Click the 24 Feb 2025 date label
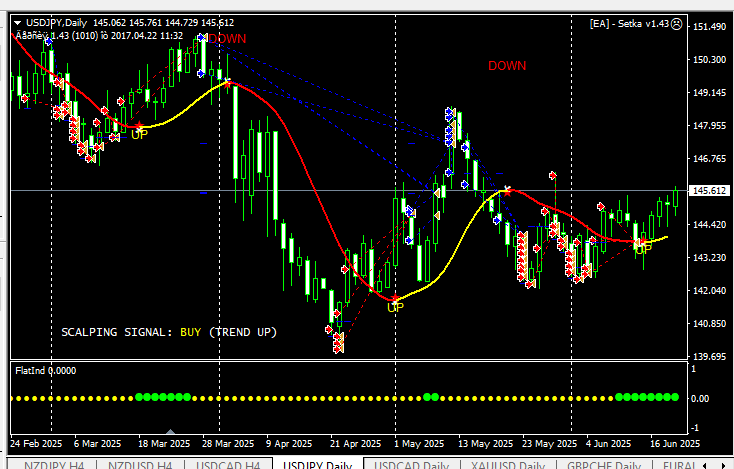Viewport: 734px width, 469px height. (x=36, y=443)
